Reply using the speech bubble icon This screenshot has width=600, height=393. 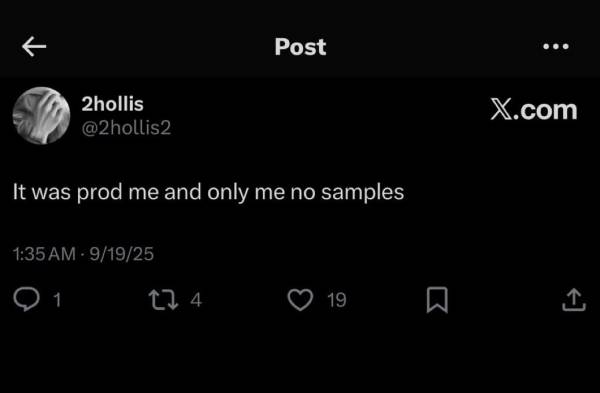click(26, 299)
